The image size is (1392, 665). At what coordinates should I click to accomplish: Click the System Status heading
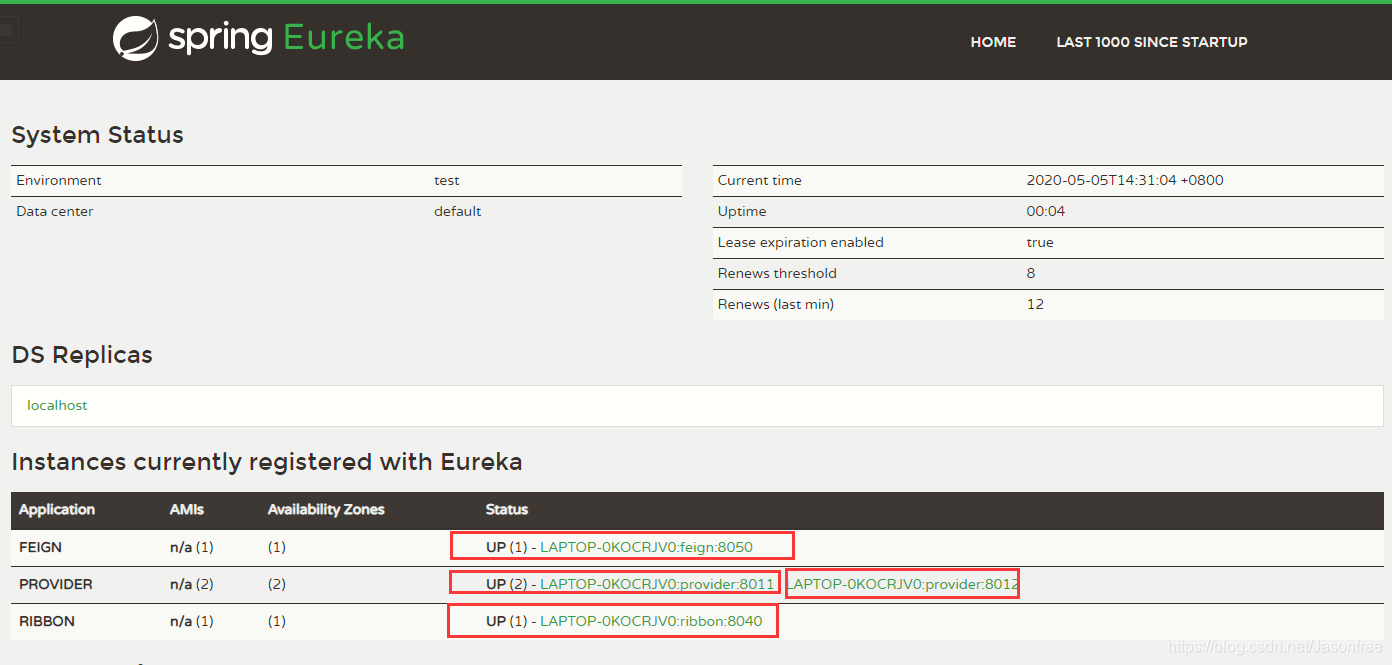click(x=97, y=135)
